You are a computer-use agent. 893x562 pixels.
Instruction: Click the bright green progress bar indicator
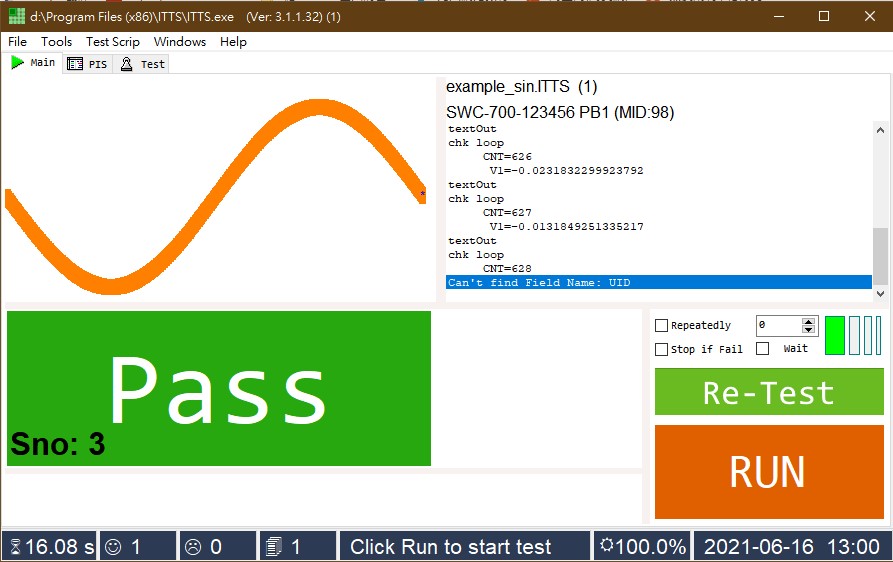(835, 336)
